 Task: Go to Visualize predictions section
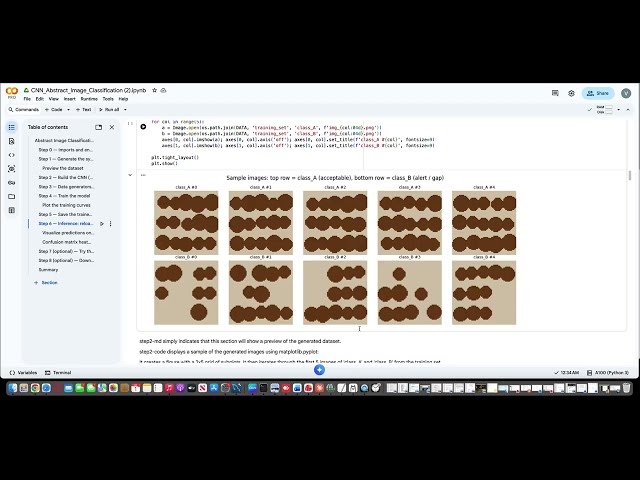[x=68, y=233]
